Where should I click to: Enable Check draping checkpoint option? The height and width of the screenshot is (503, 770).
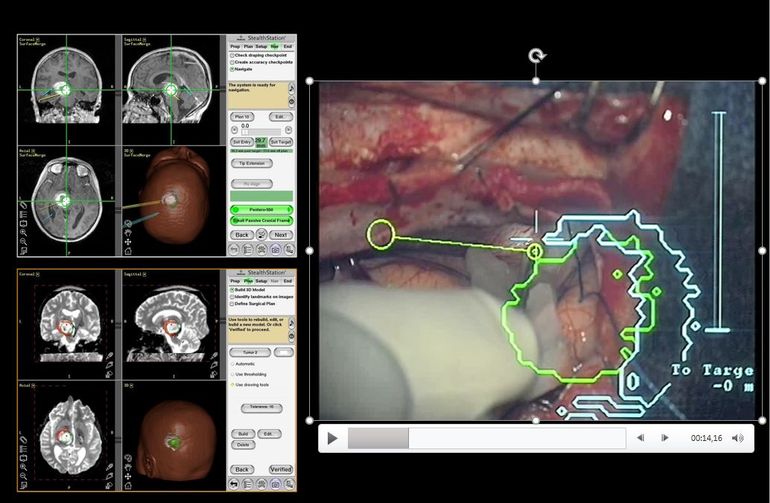point(233,55)
